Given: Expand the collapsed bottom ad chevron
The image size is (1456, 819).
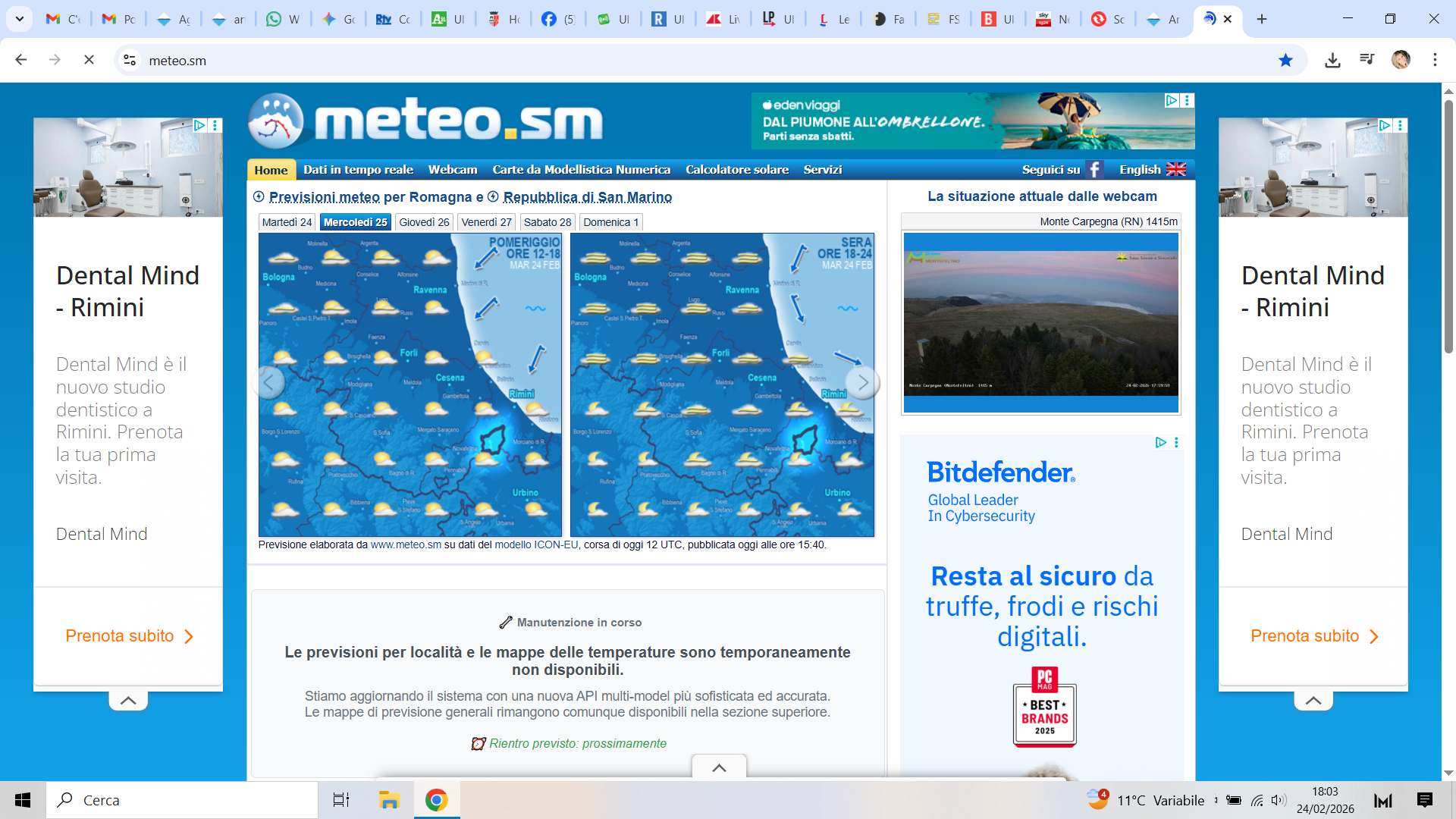Looking at the screenshot, I should pyautogui.click(x=719, y=767).
